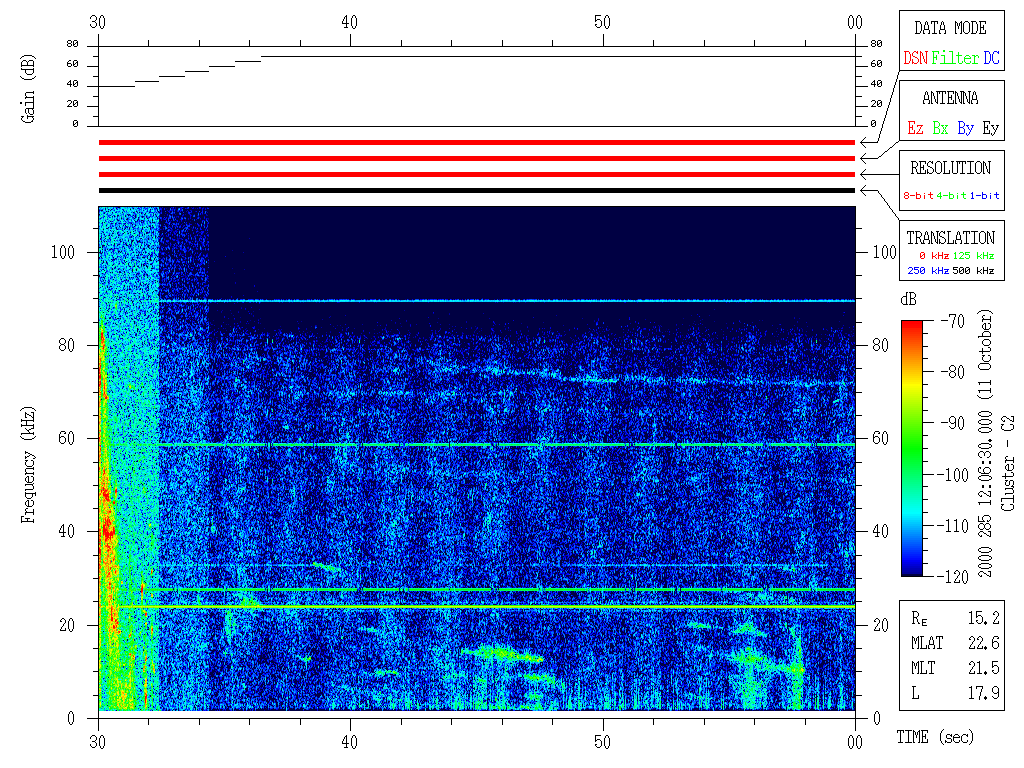Select the Ez antenna label
The width and height of the screenshot is (1024, 768).
(915, 128)
